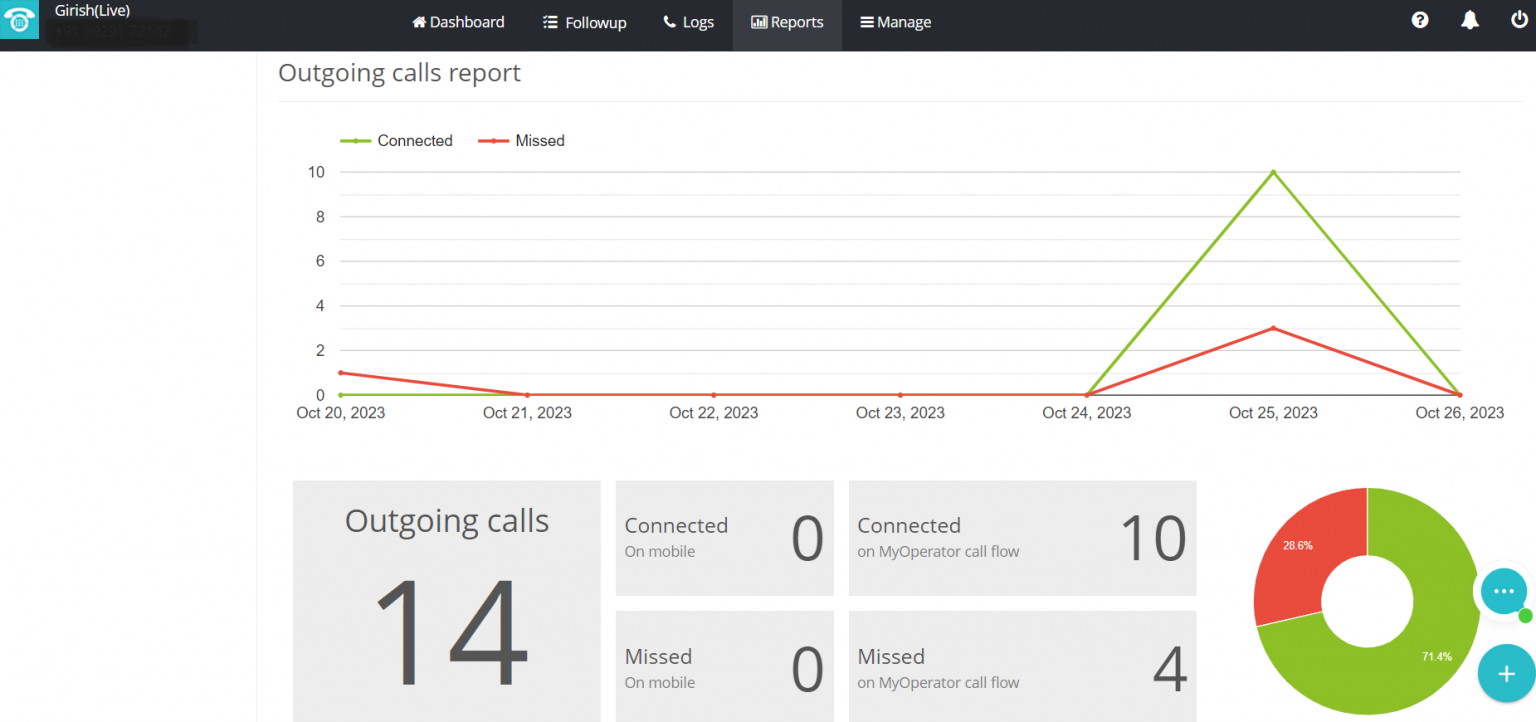The width and height of the screenshot is (1536, 722).
Task: Switch to the Dashboard tab
Action: [x=458, y=21]
